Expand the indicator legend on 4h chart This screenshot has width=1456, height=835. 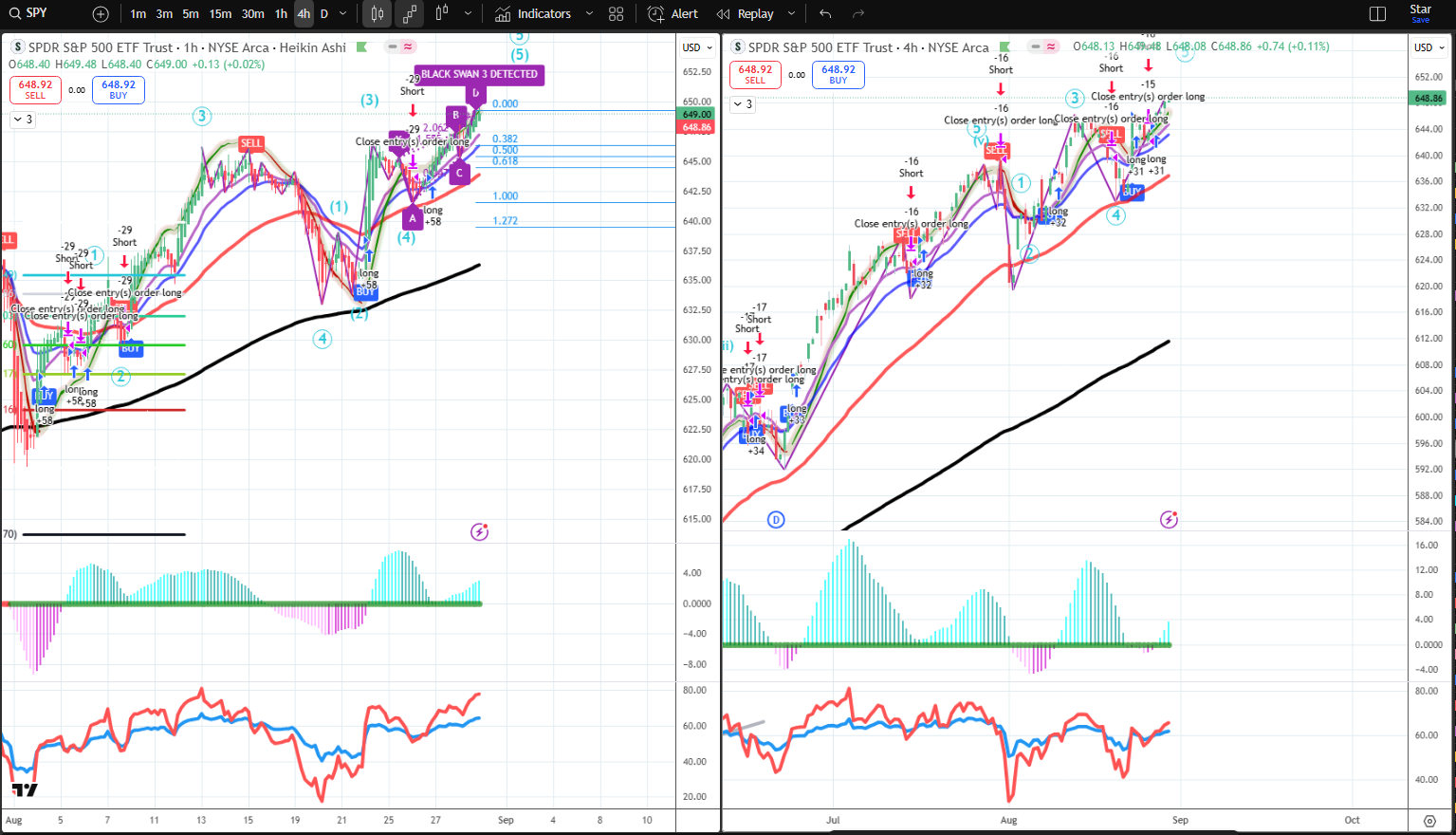point(742,104)
